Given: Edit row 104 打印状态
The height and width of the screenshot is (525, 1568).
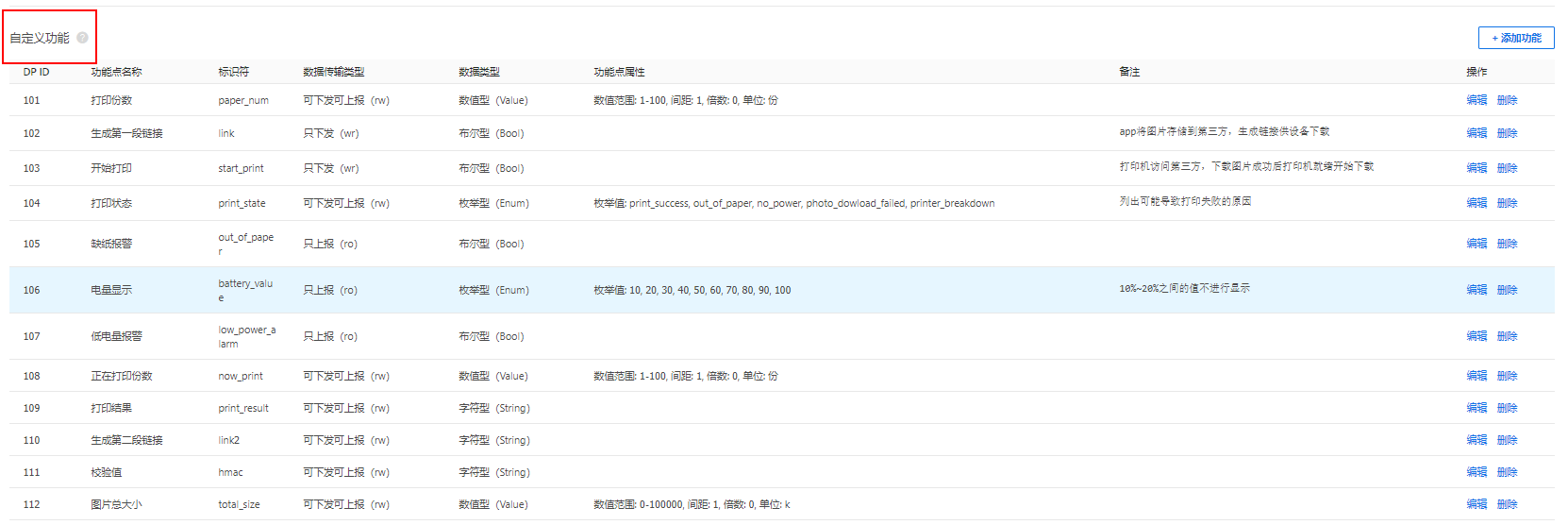Looking at the screenshot, I should point(1476,203).
